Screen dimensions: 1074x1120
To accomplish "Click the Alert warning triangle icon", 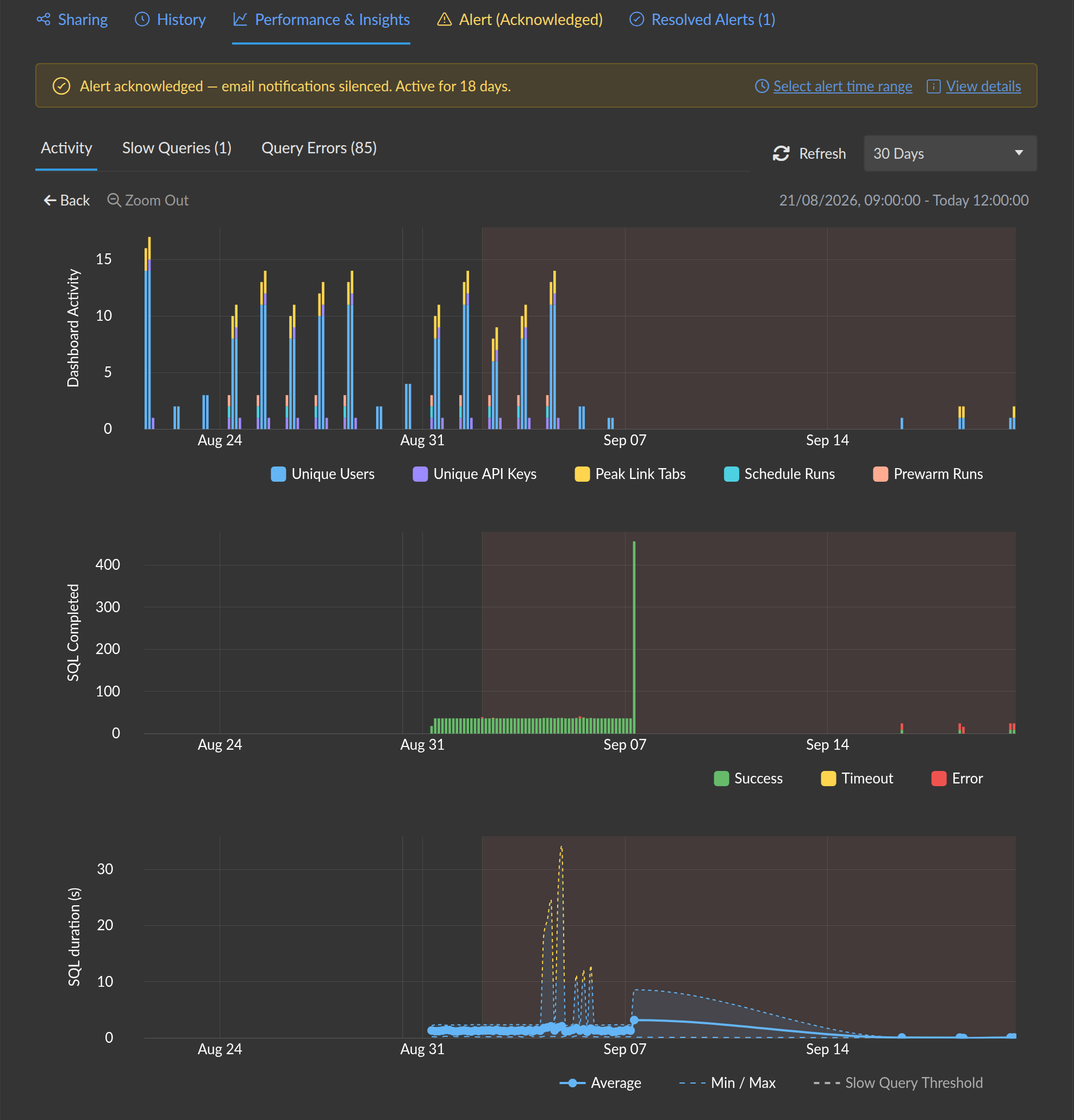I will point(445,20).
